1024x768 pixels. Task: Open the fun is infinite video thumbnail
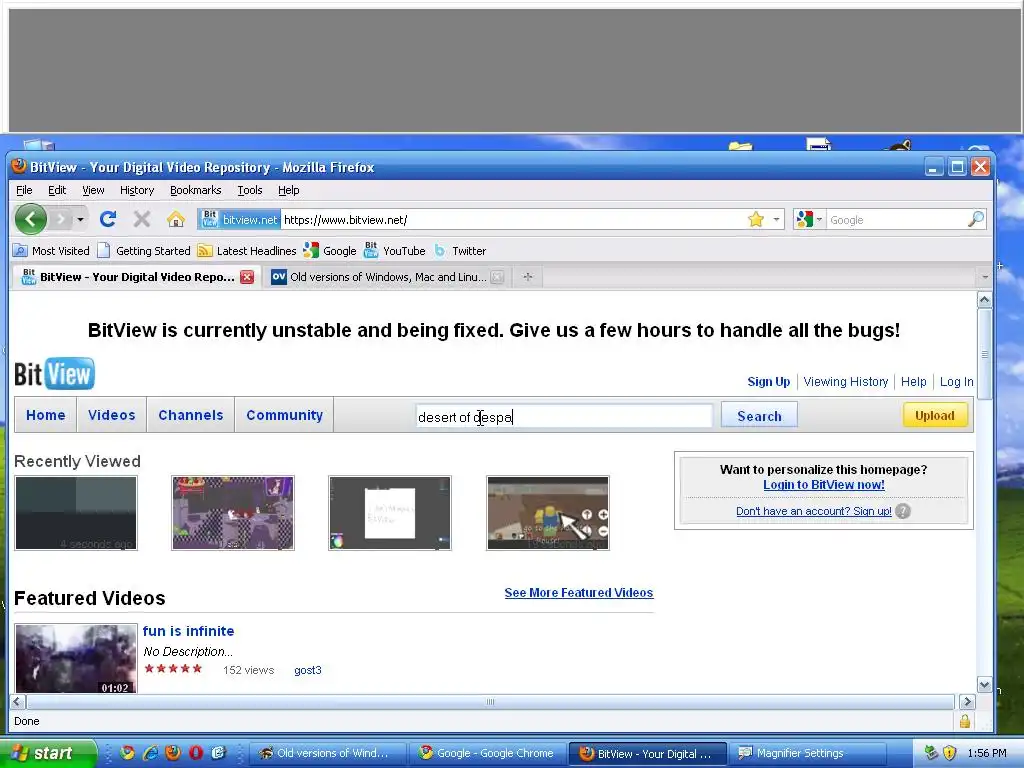(76, 658)
